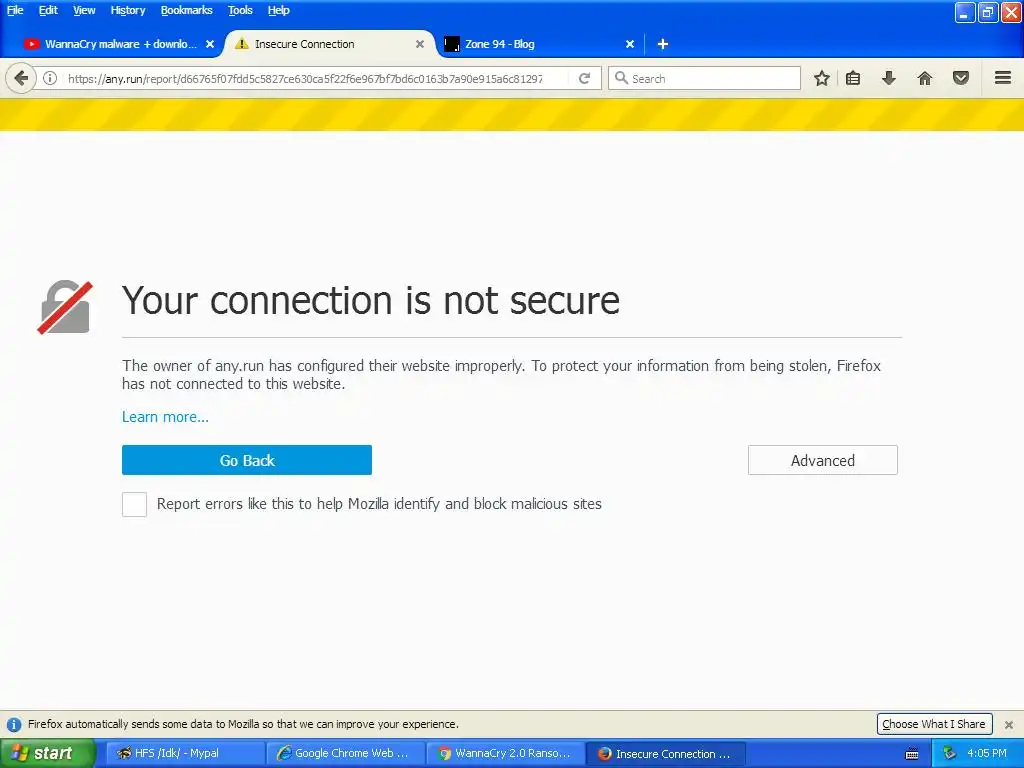Switch to HFS /Idk/ - Mypal taskbar item

click(185, 754)
